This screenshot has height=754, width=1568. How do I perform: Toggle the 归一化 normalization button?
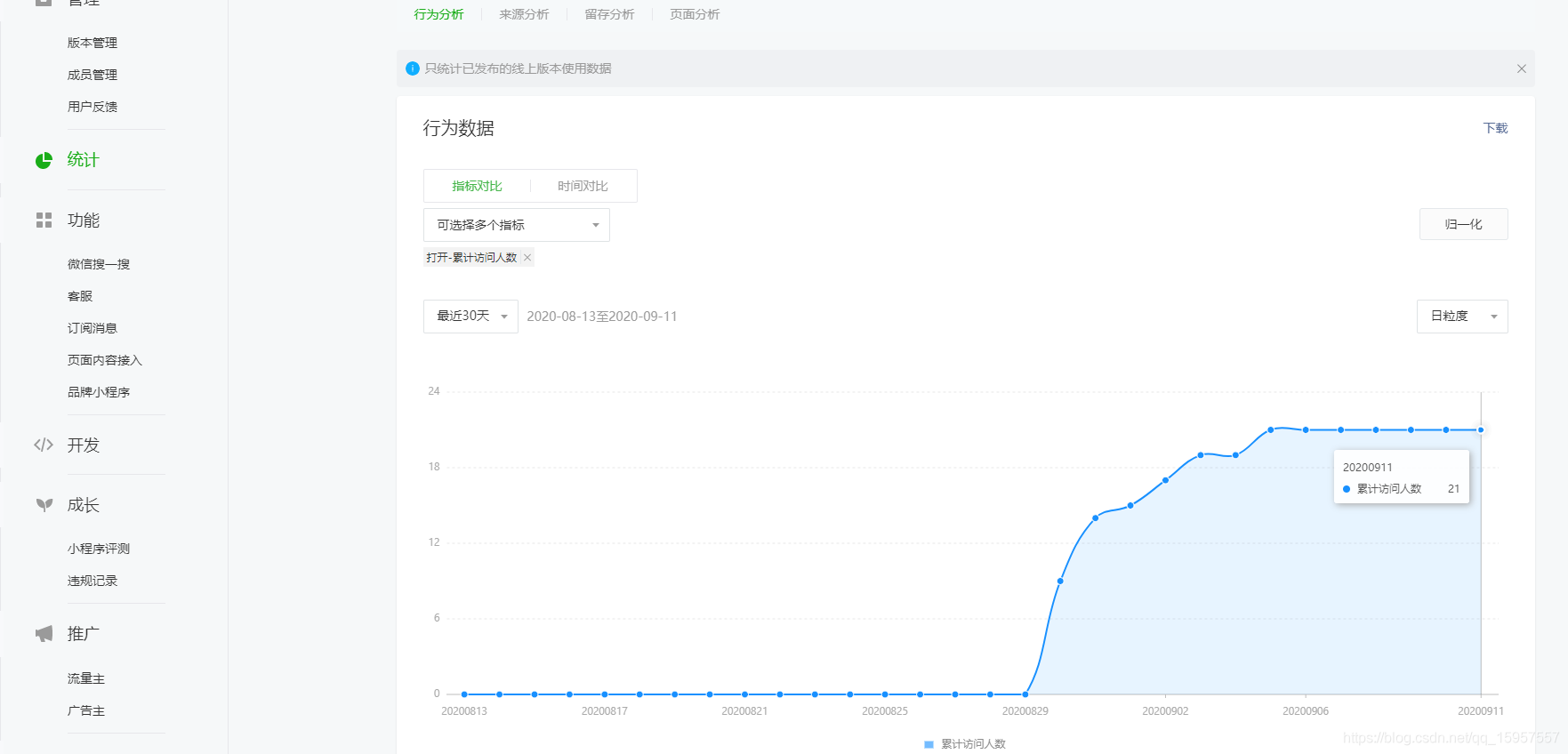1463,224
